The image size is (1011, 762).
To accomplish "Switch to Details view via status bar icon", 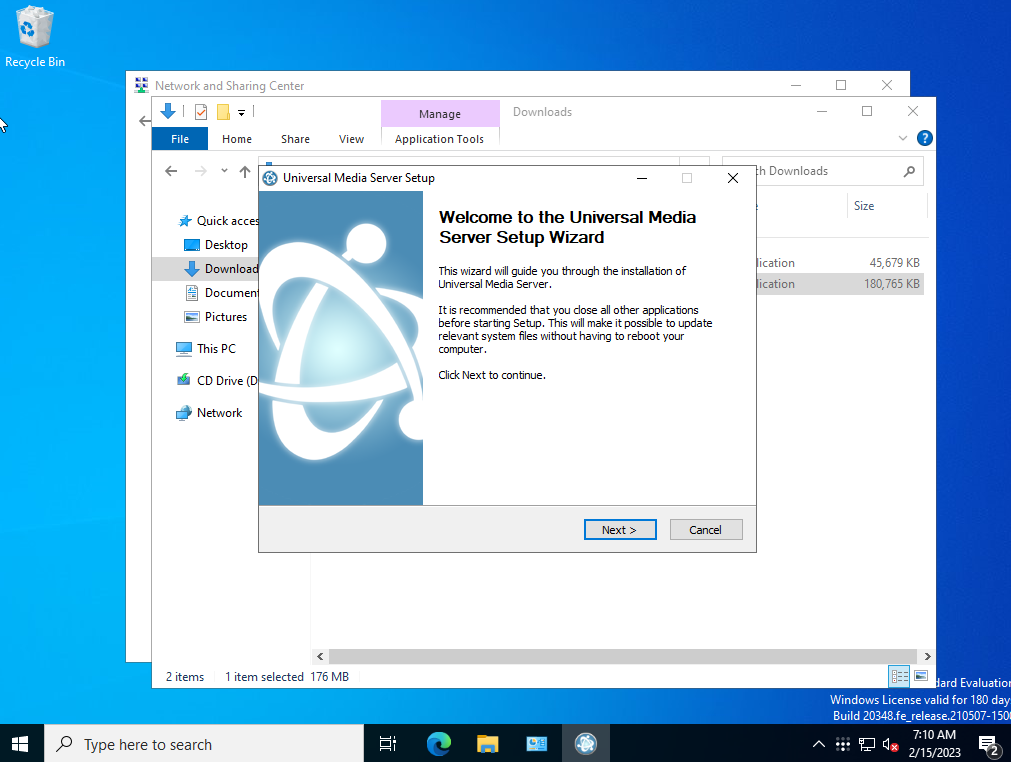I will (899, 677).
